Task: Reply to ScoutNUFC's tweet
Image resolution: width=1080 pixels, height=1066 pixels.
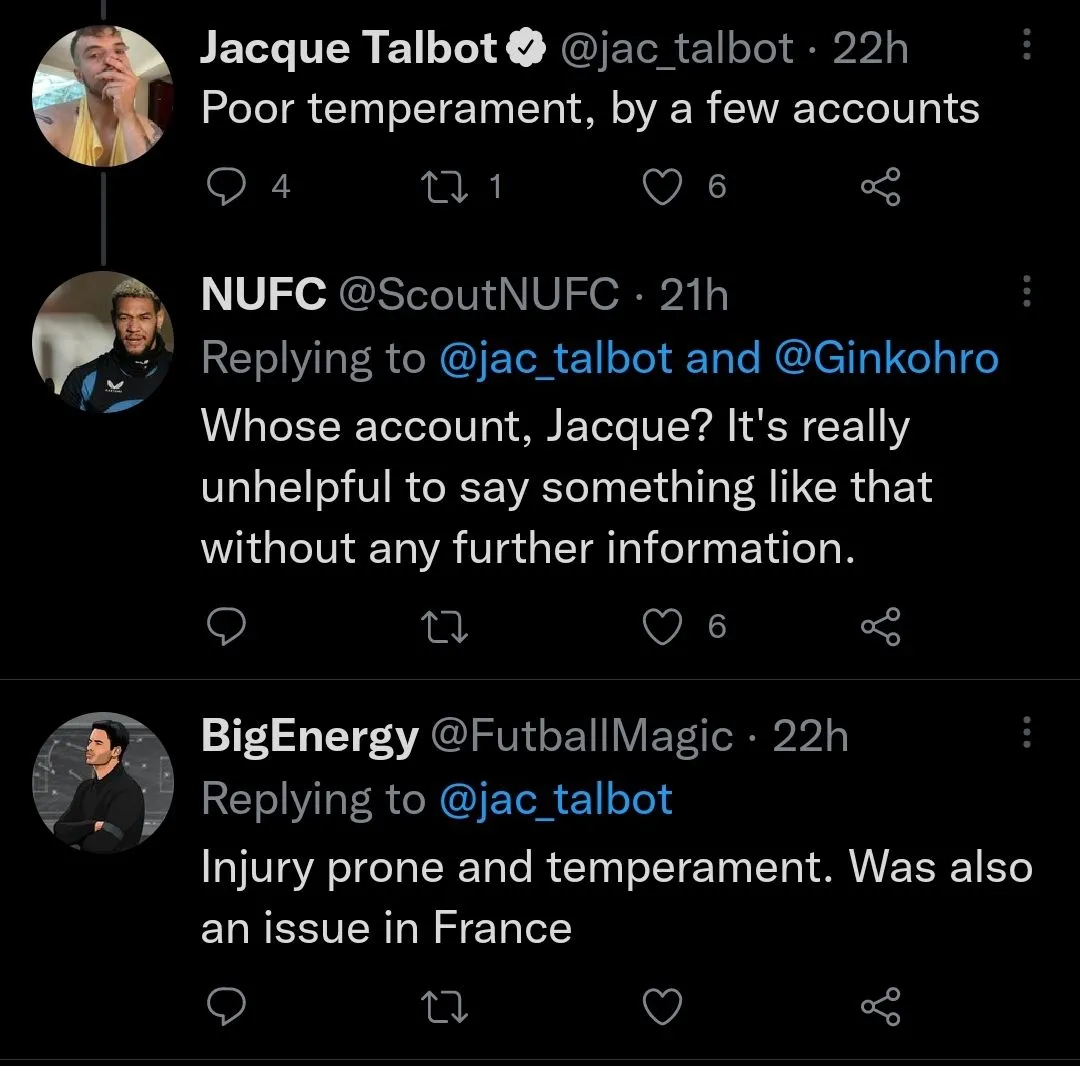Action: 226,627
